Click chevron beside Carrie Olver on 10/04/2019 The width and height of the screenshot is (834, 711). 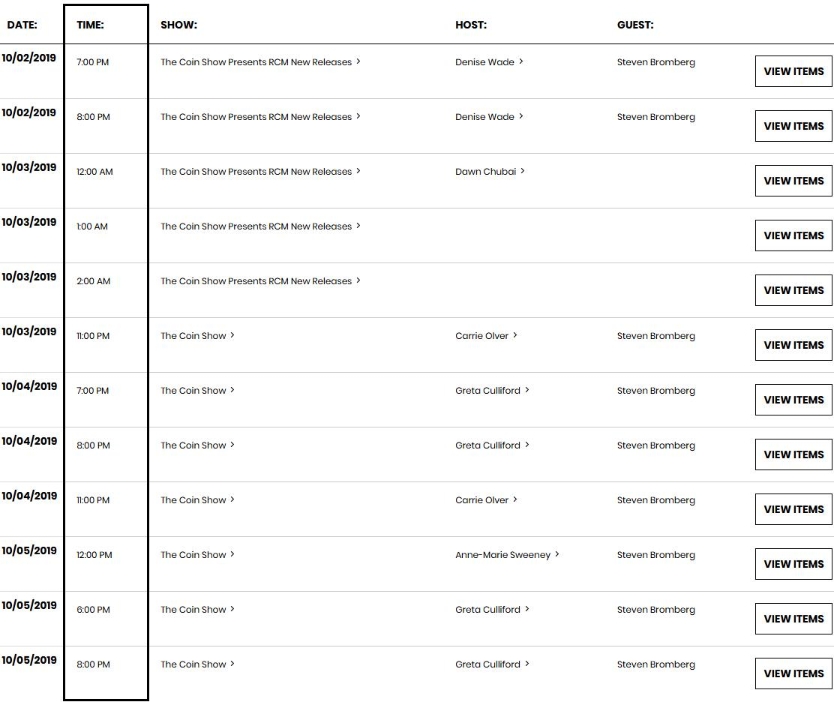515,500
